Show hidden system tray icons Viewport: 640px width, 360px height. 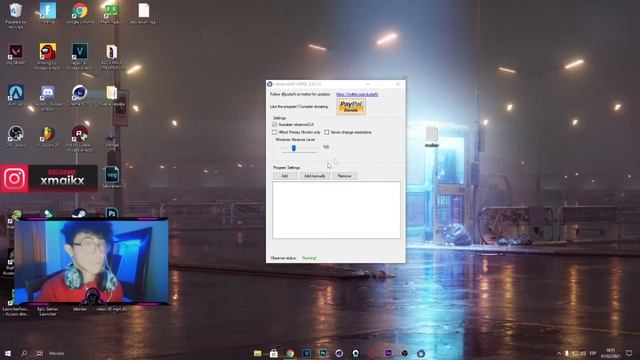click(x=559, y=353)
